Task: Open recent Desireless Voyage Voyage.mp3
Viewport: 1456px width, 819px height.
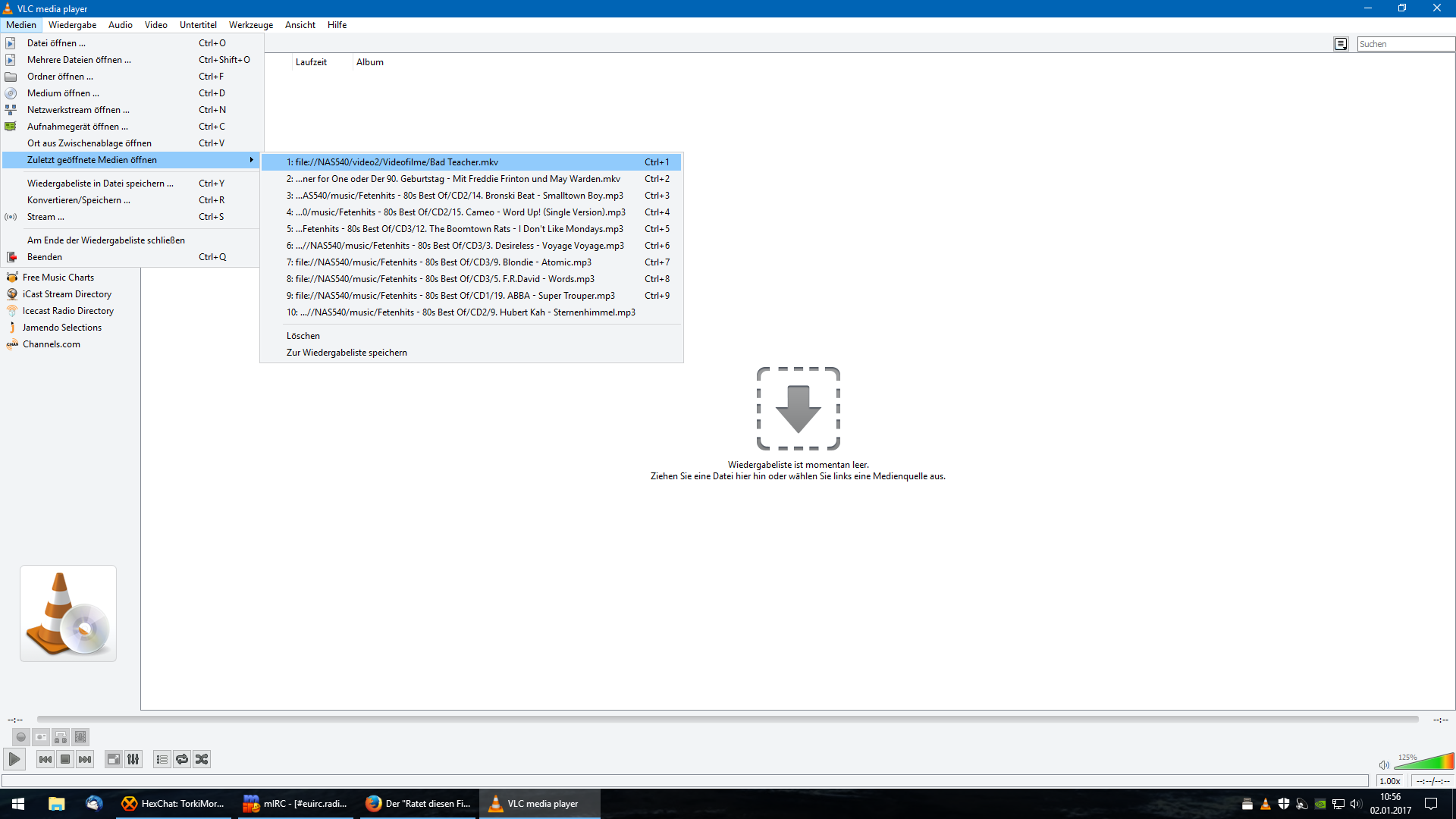Action: [471, 246]
